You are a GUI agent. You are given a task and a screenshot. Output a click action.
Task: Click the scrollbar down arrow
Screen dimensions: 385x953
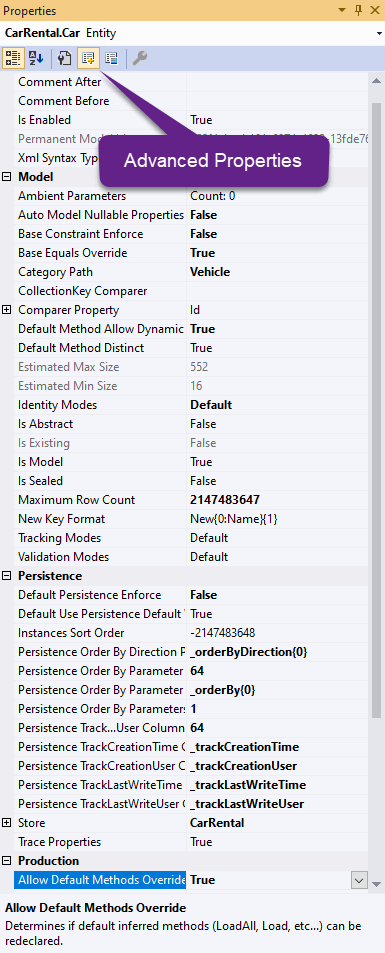[x=376, y=884]
